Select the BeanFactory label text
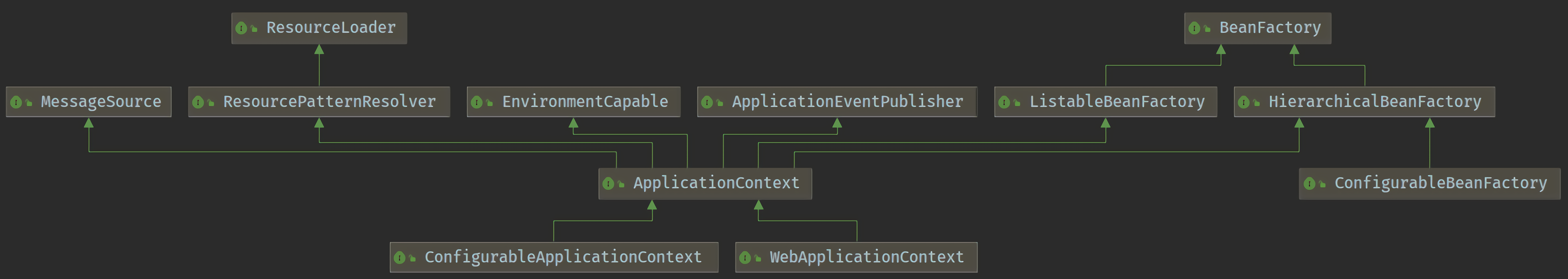 (1270, 28)
